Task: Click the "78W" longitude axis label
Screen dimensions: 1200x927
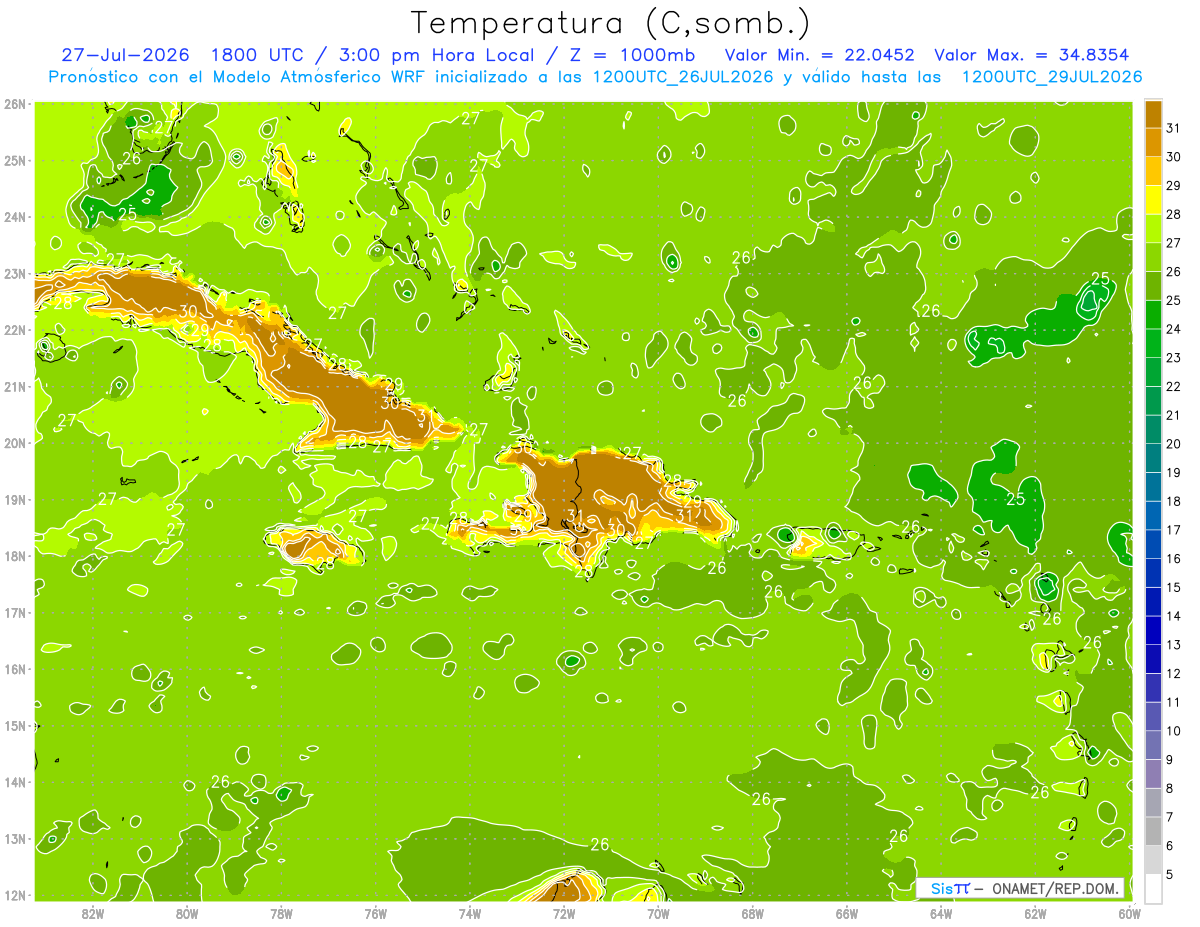Action: click(281, 913)
